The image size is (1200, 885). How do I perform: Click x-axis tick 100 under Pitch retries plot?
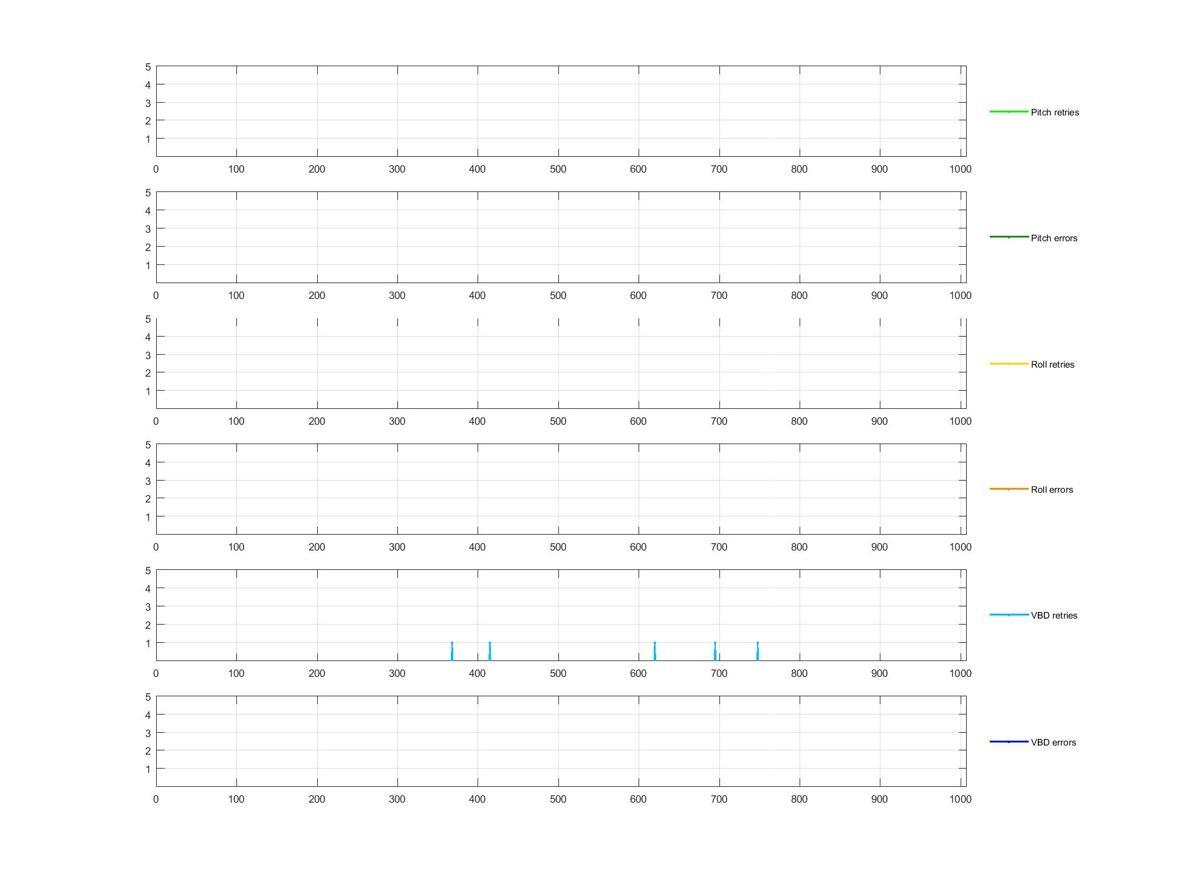coord(236,169)
